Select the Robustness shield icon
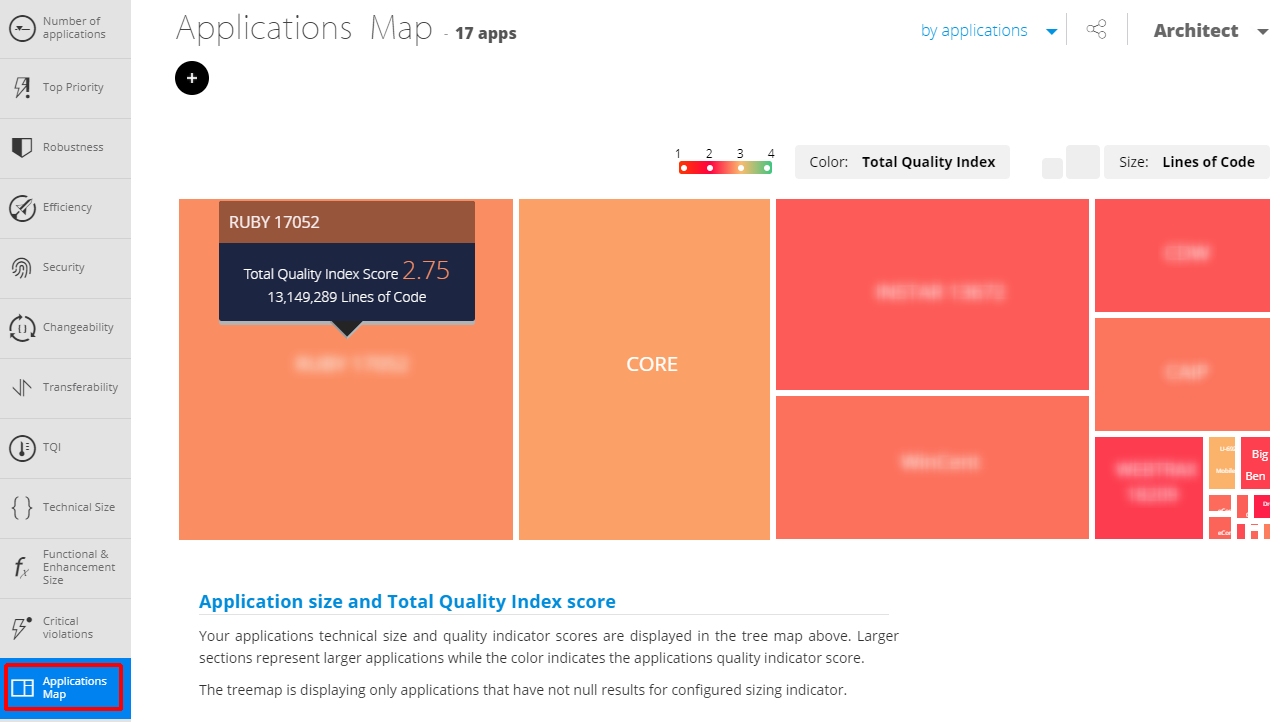The height and width of the screenshot is (722, 1281). tap(22, 148)
